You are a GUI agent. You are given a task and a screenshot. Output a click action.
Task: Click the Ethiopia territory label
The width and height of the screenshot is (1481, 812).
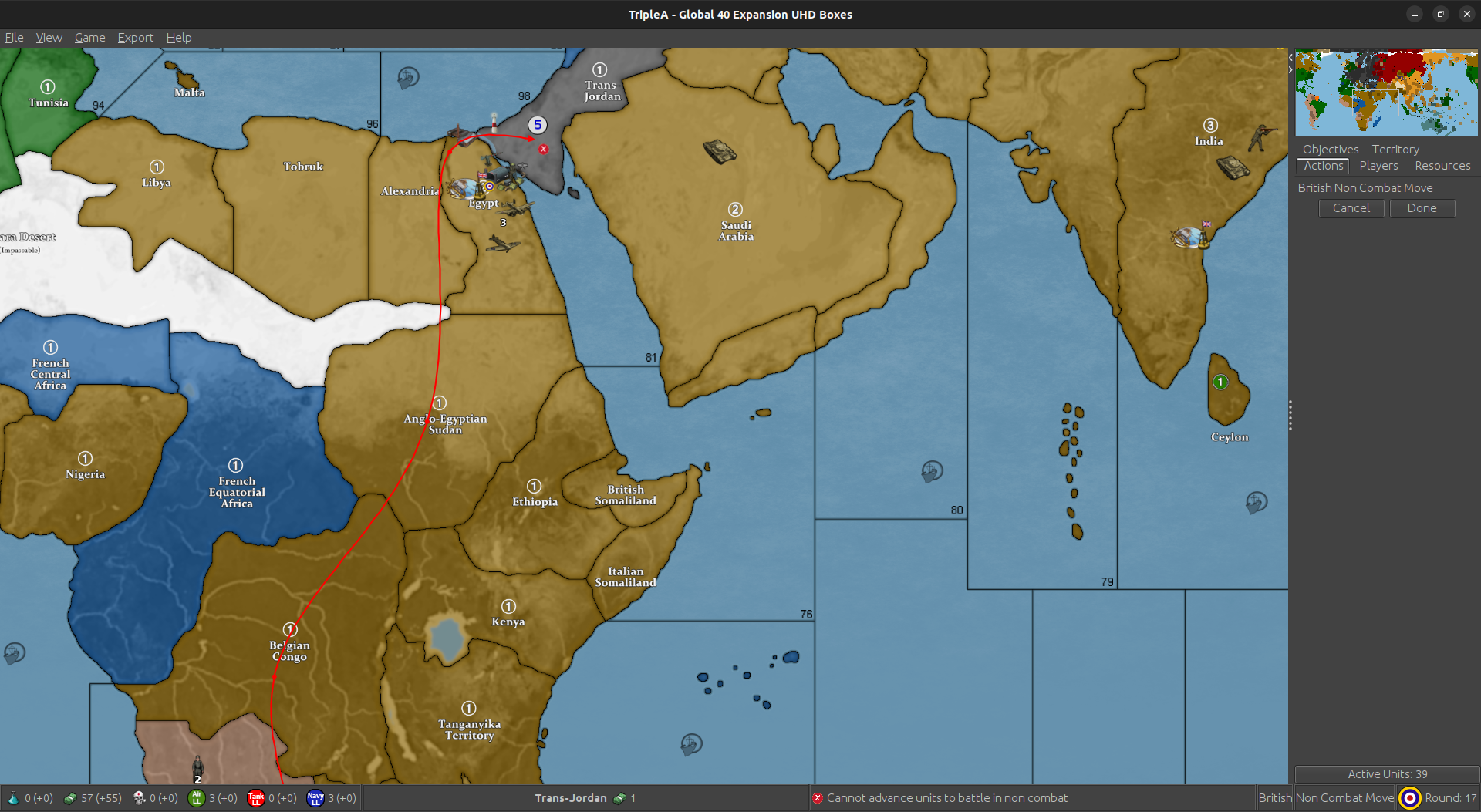(x=535, y=501)
